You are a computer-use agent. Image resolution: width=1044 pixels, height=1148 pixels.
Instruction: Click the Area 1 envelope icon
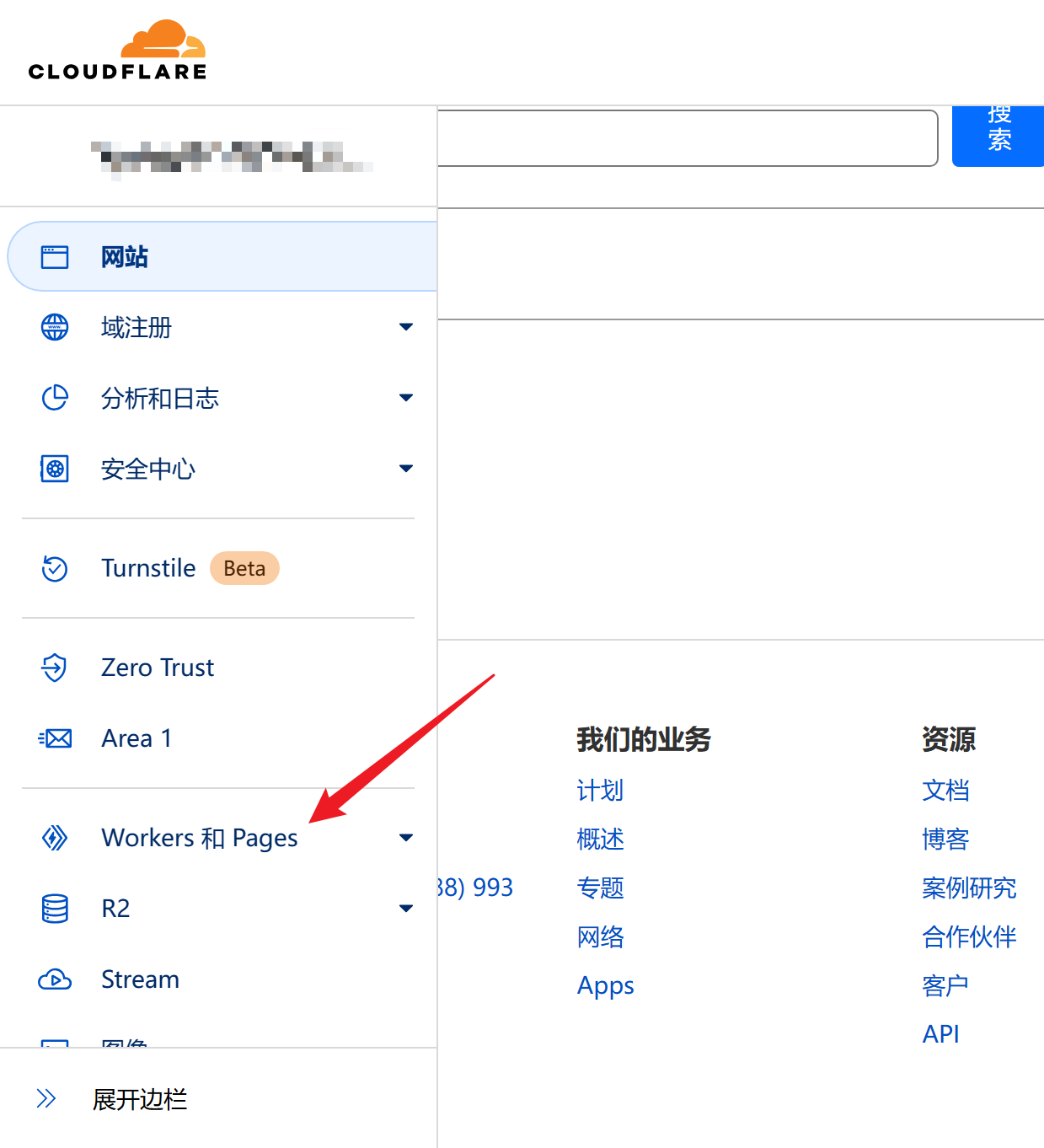(55, 738)
